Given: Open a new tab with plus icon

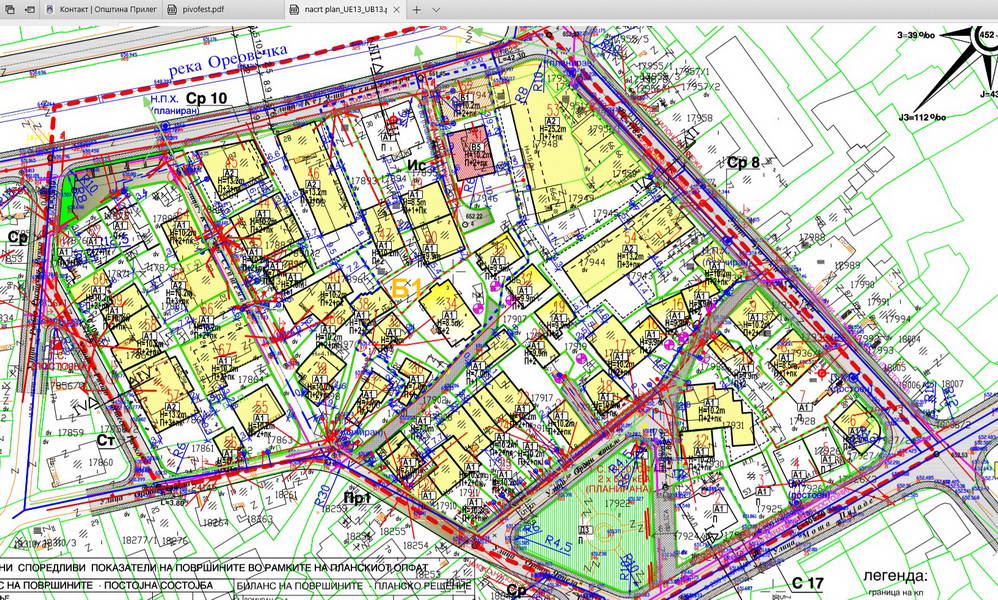Looking at the screenshot, I should (416, 9).
